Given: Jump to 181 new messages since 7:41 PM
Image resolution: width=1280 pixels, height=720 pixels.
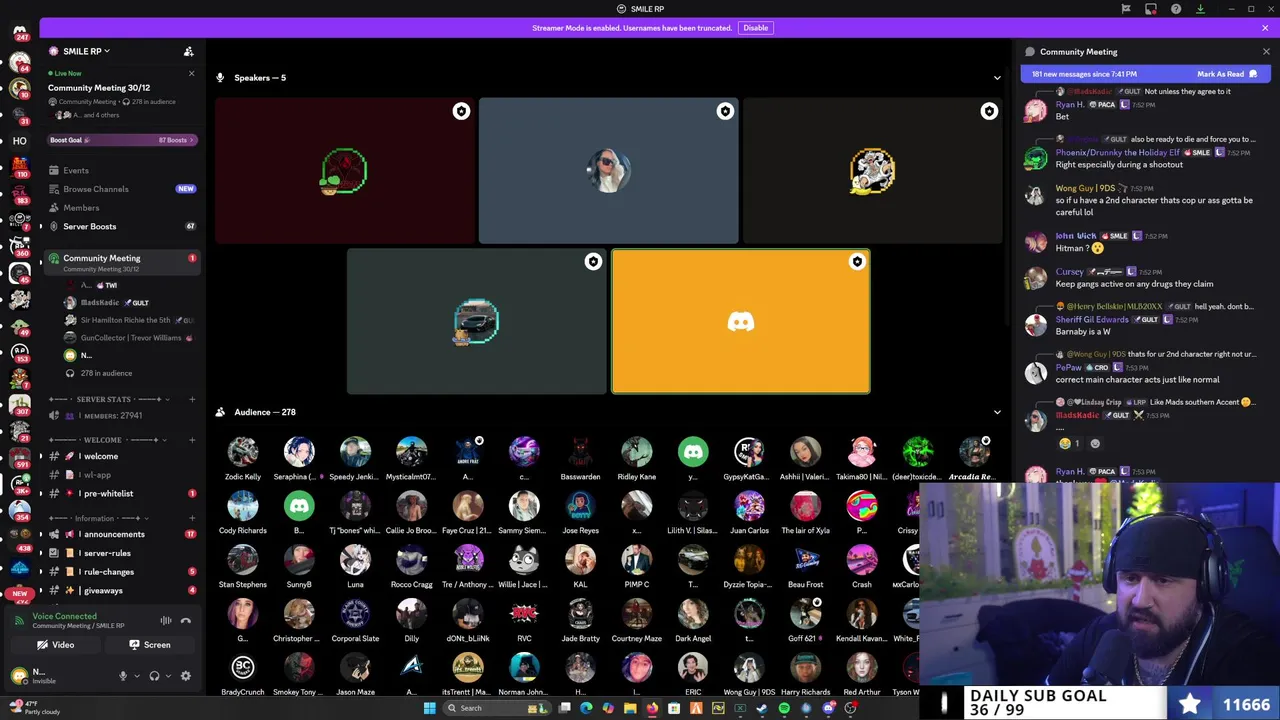Looking at the screenshot, I should click(1084, 74).
